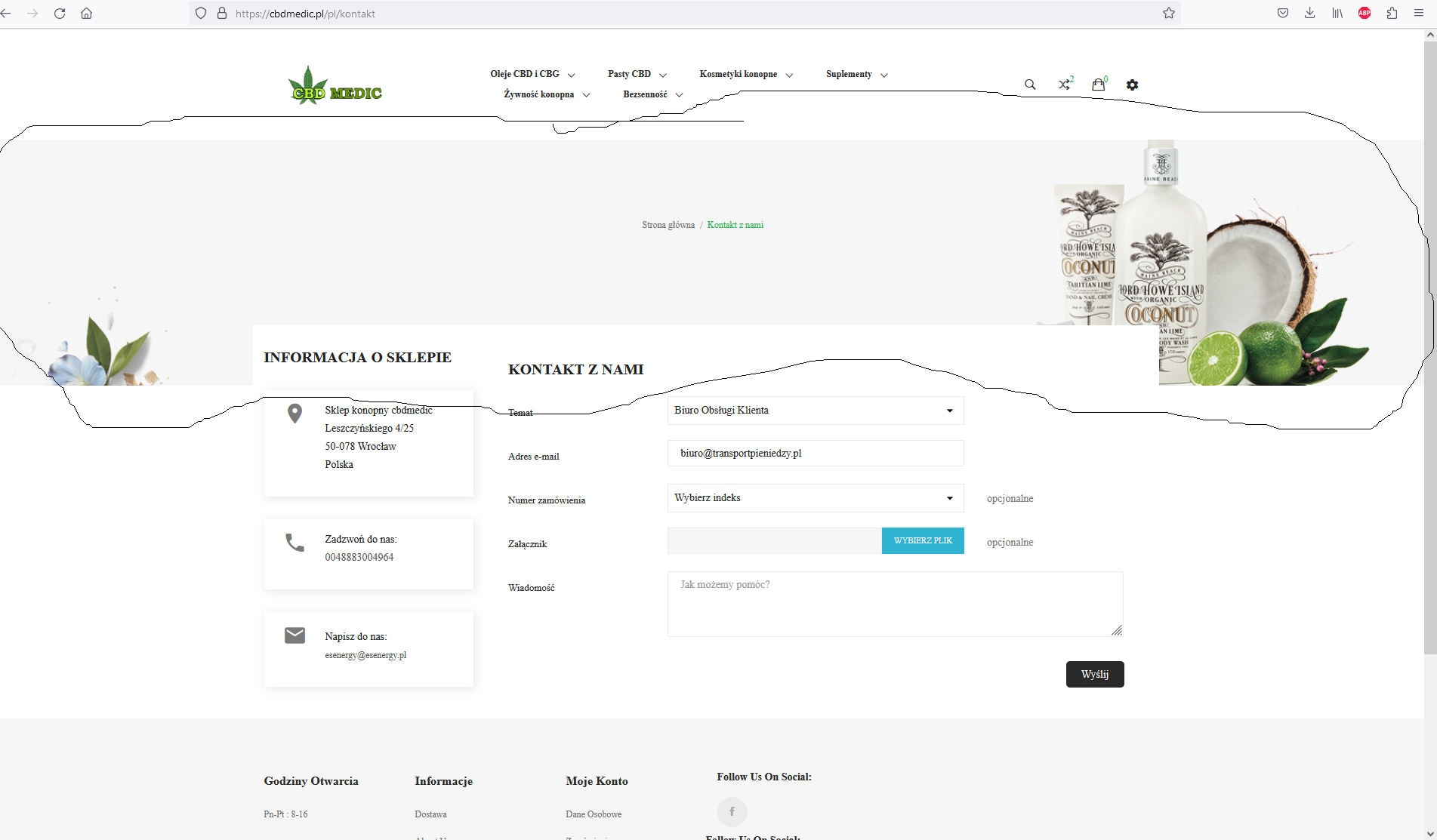Screen dimensions: 1437x840
Task: Click phone number 0048883004964
Action: [x=359, y=557]
